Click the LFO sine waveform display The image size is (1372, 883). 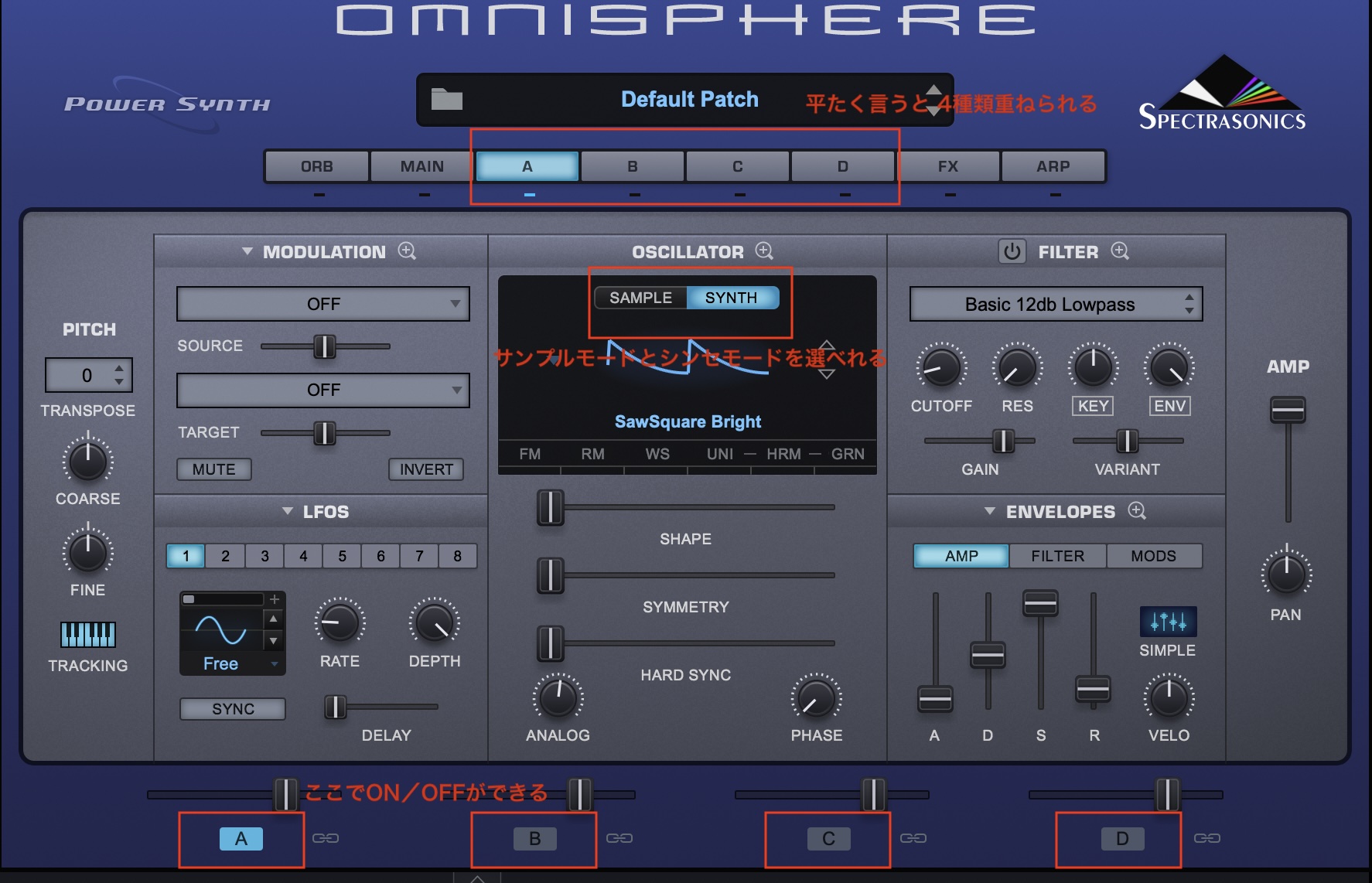pos(222,629)
